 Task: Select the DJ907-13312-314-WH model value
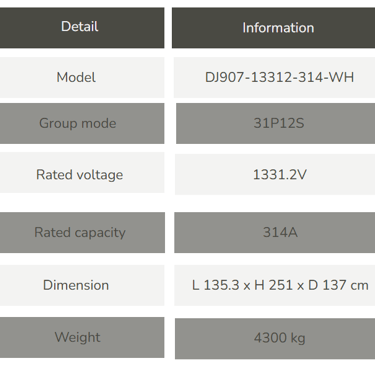coord(274,78)
